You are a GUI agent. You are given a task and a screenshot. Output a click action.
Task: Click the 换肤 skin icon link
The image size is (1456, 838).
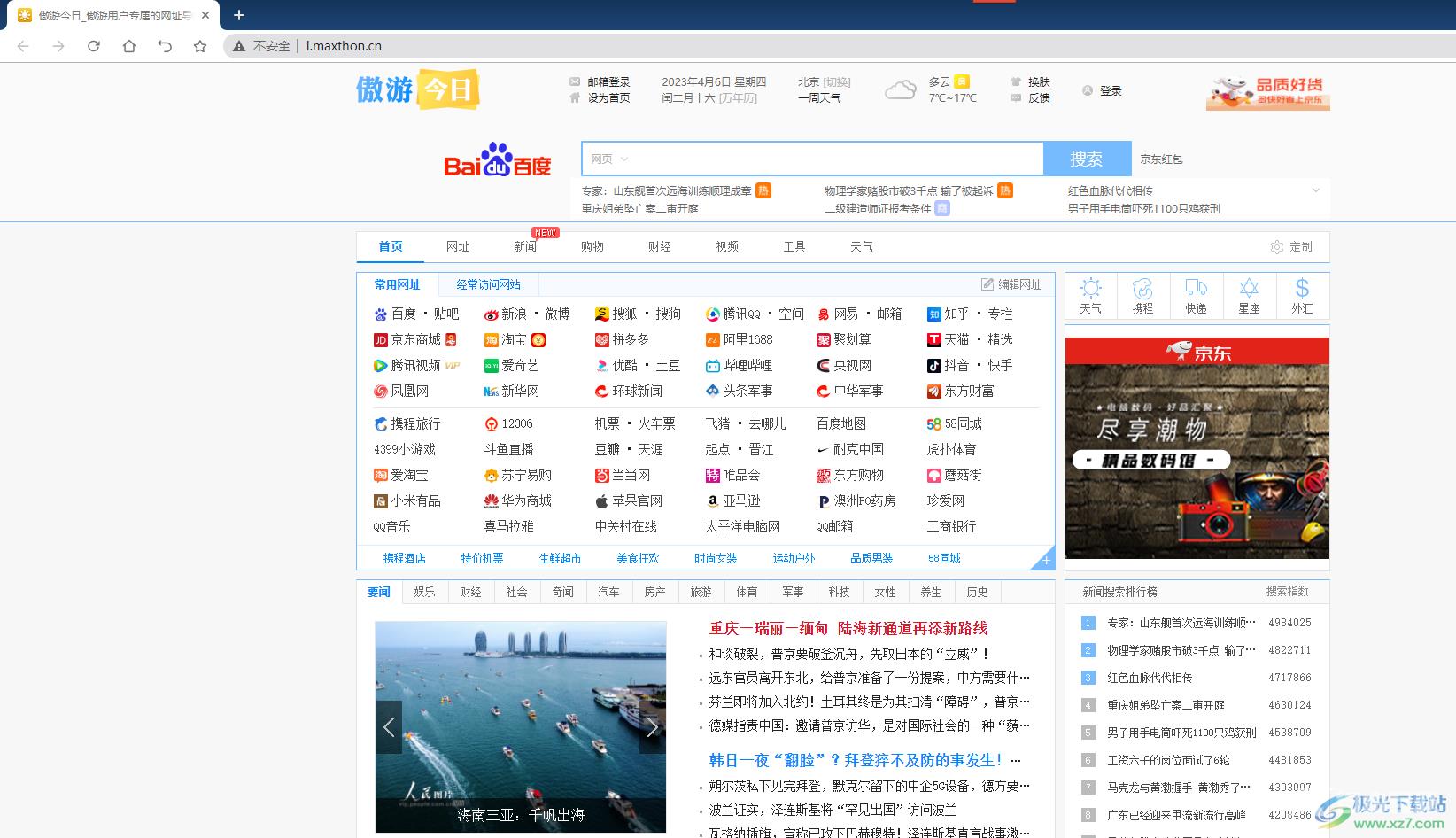pyautogui.click(x=1031, y=81)
